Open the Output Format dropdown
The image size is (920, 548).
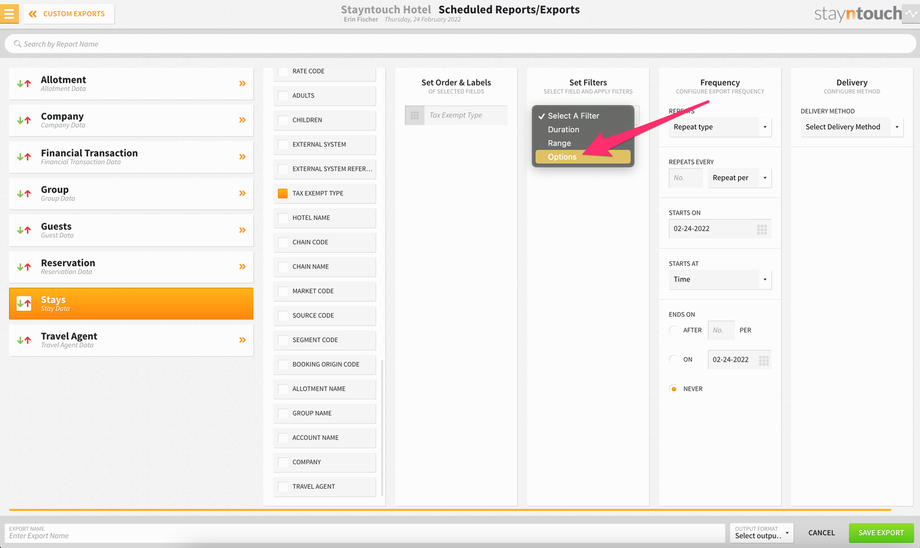[x=762, y=533]
